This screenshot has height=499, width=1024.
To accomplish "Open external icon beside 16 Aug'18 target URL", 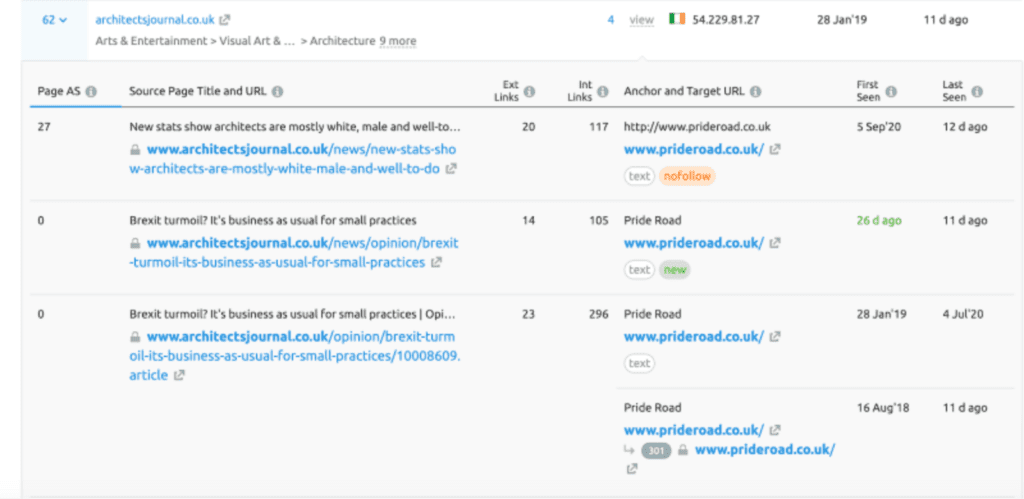I will pos(775,430).
